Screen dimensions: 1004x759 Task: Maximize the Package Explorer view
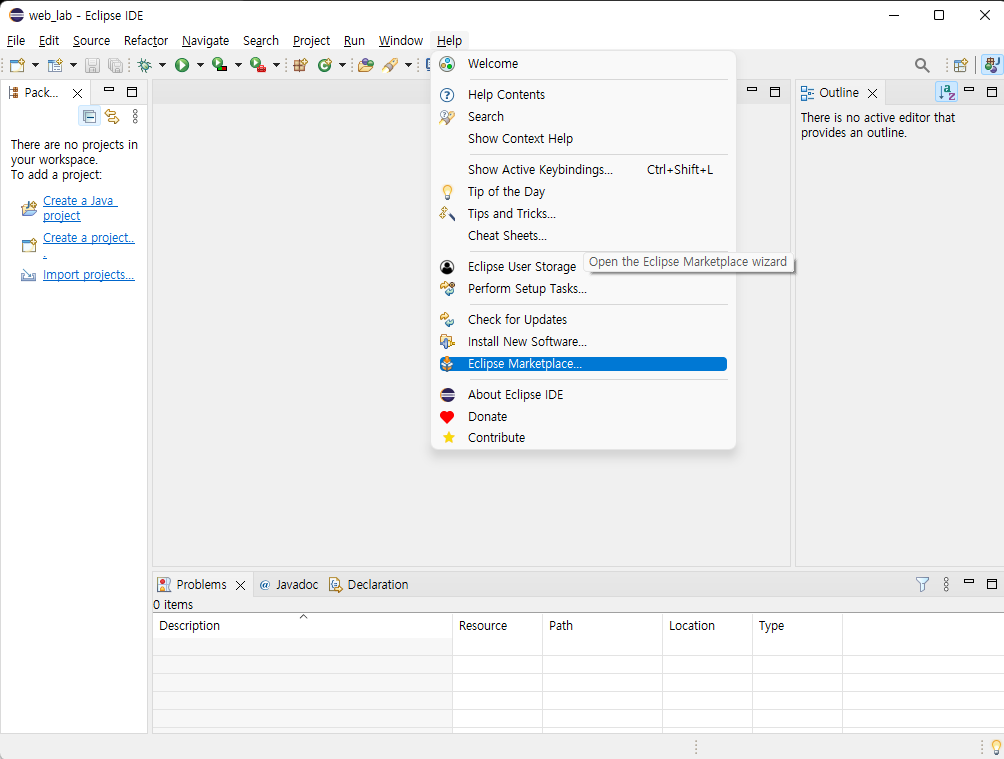coord(132,92)
